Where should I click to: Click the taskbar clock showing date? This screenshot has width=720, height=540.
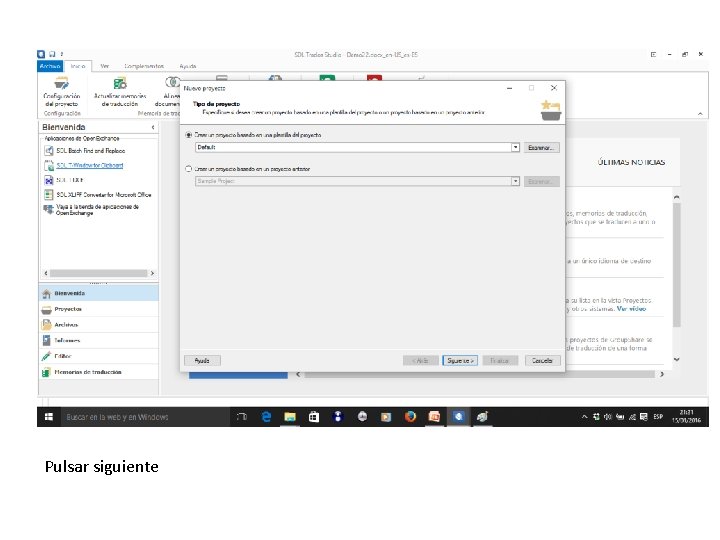(x=686, y=417)
